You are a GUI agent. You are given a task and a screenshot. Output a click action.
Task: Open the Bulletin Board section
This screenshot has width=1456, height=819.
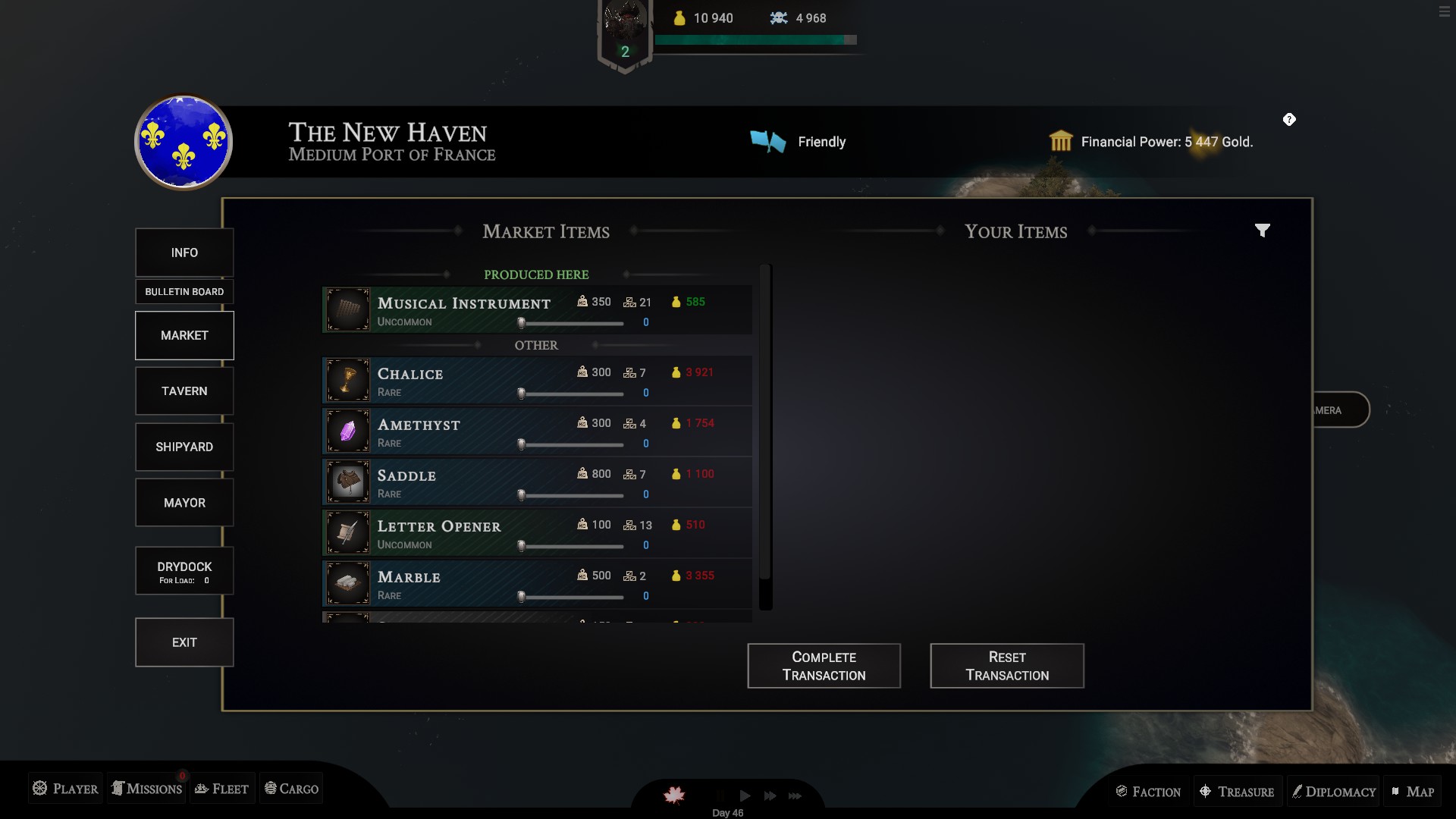click(184, 292)
